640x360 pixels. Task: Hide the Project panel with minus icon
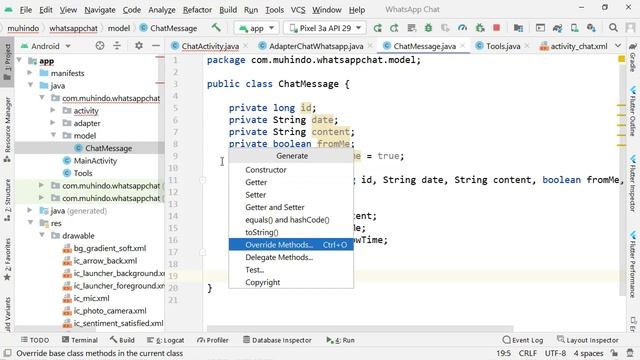[156, 46]
